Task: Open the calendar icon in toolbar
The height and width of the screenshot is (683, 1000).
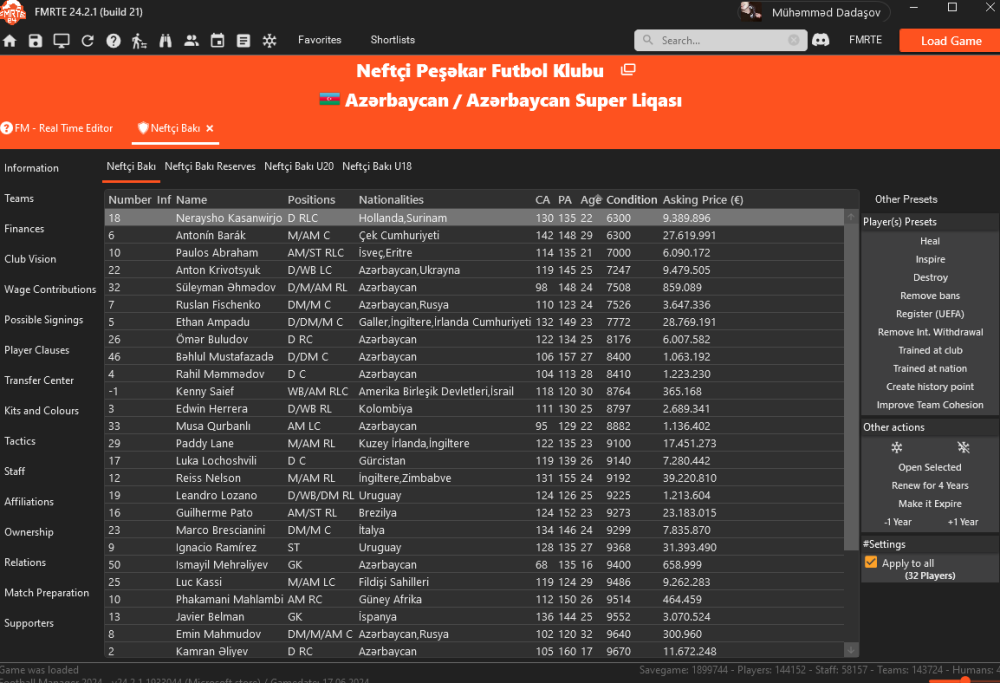Action: tap(217, 41)
